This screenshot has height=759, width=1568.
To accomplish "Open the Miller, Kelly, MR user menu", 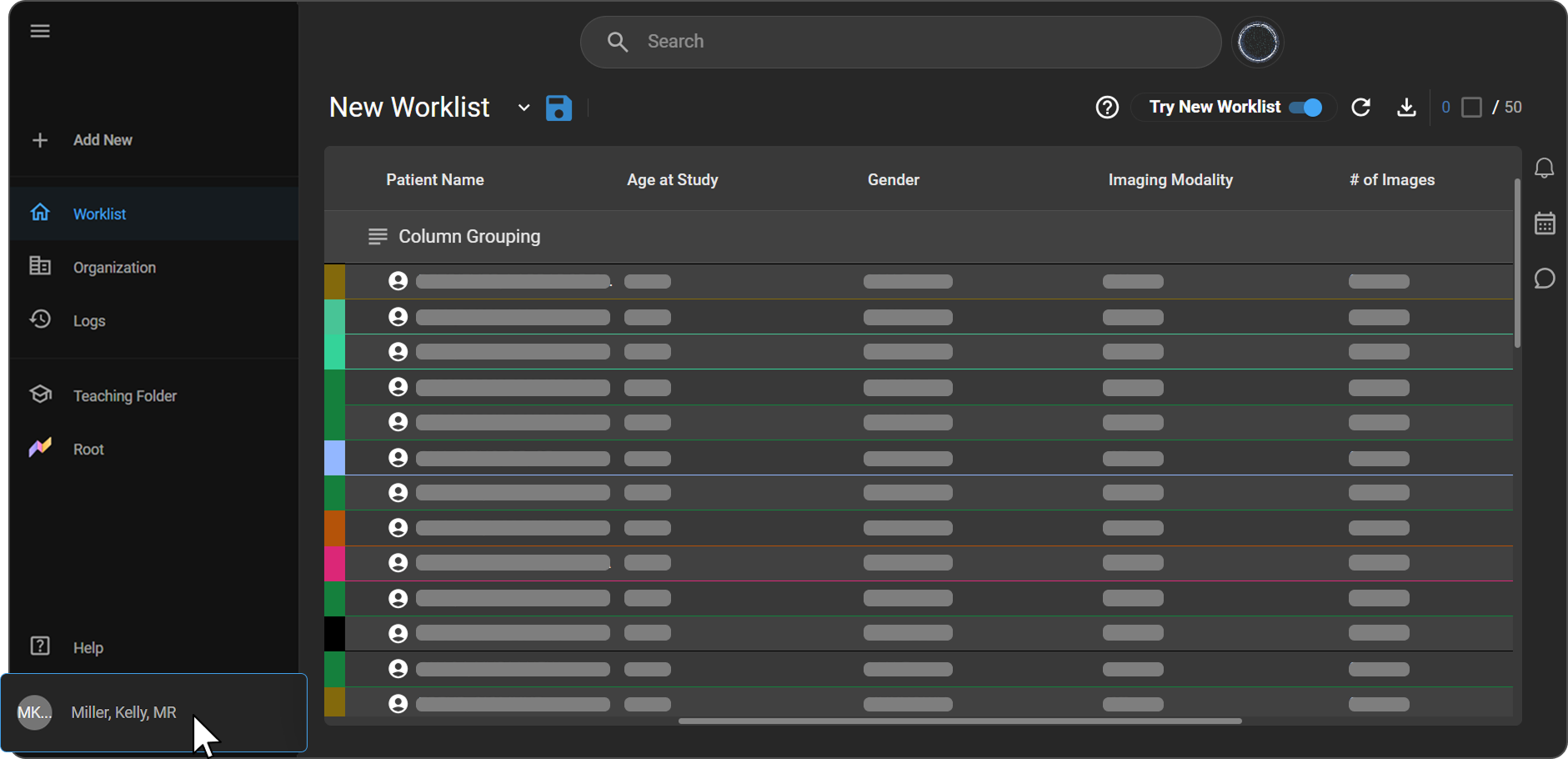I will click(x=154, y=712).
